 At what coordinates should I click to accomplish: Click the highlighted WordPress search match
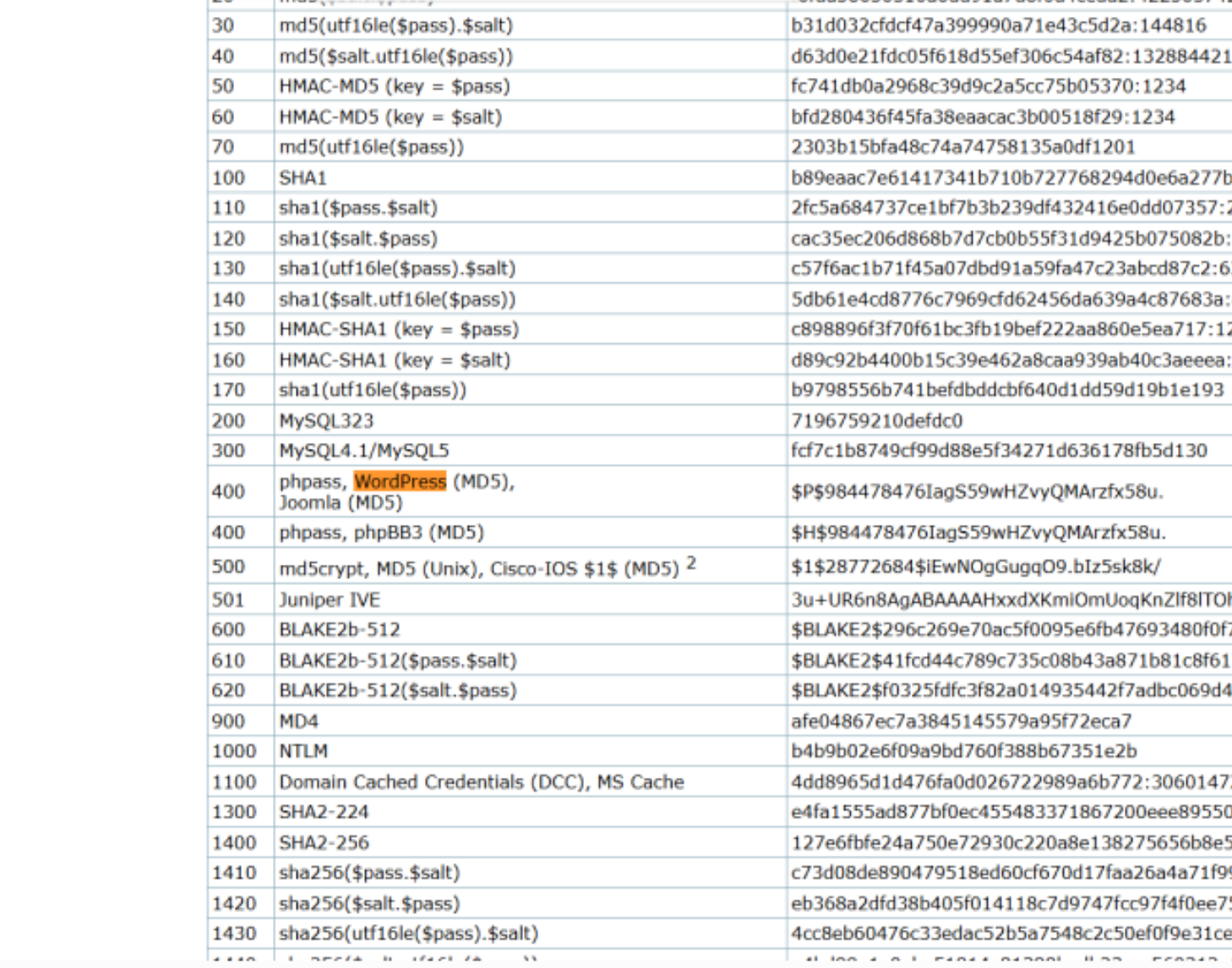click(400, 481)
